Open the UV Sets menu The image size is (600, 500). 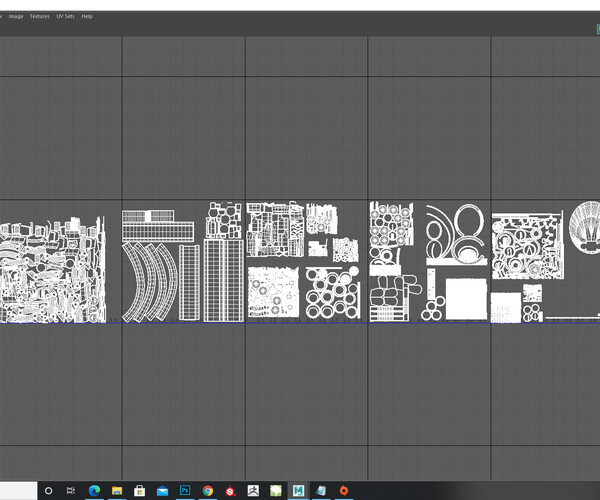[65, 17]
